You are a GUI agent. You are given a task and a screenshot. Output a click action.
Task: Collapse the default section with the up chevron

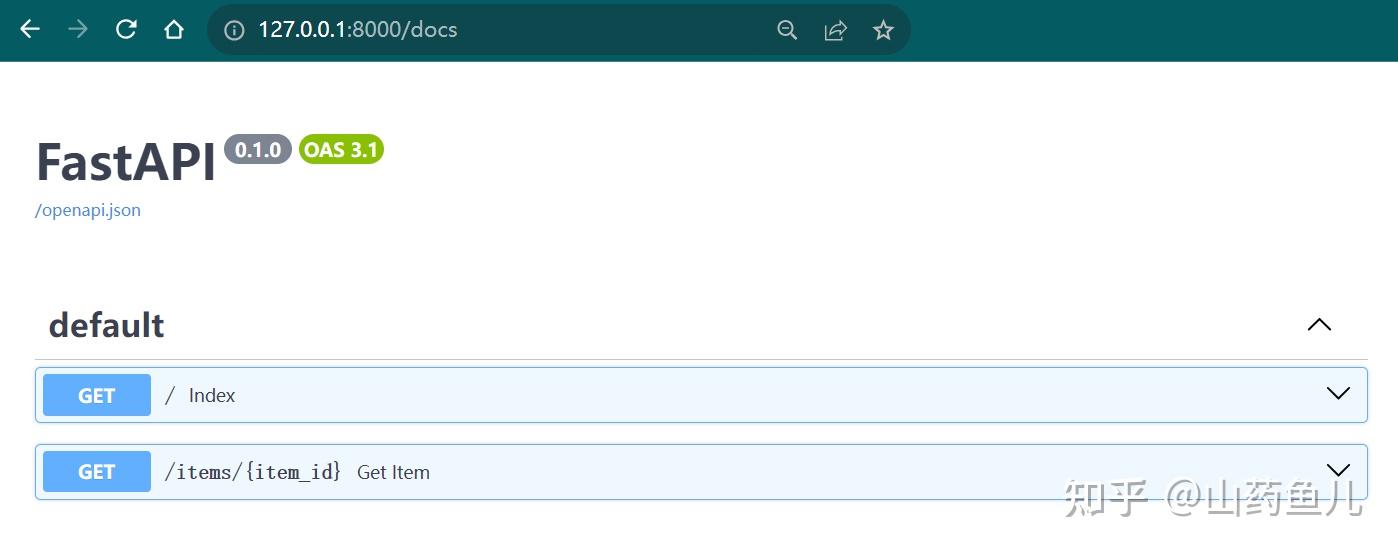(x=1319, y=325)
